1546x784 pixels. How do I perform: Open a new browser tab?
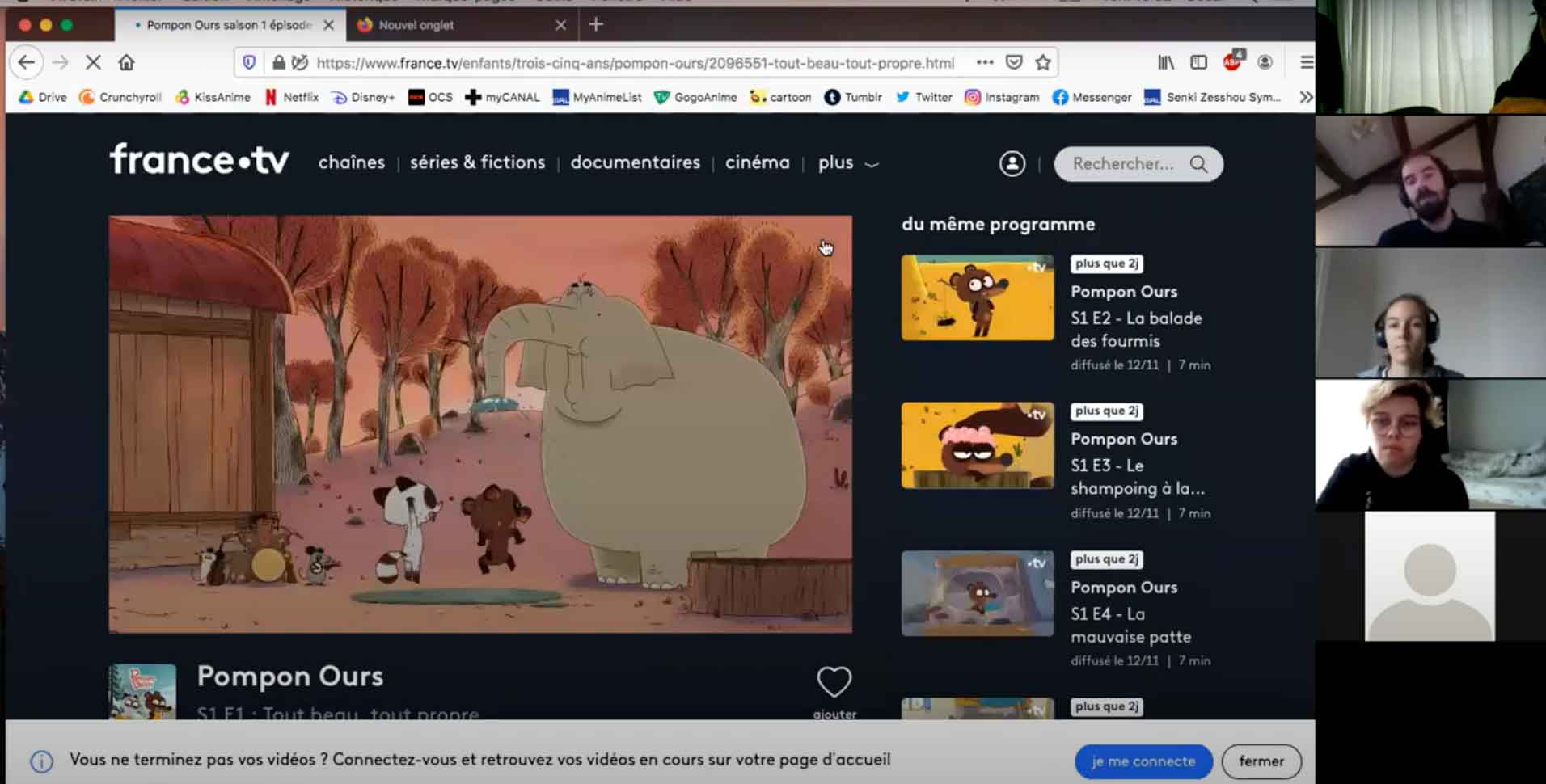[x=596, y=25]
